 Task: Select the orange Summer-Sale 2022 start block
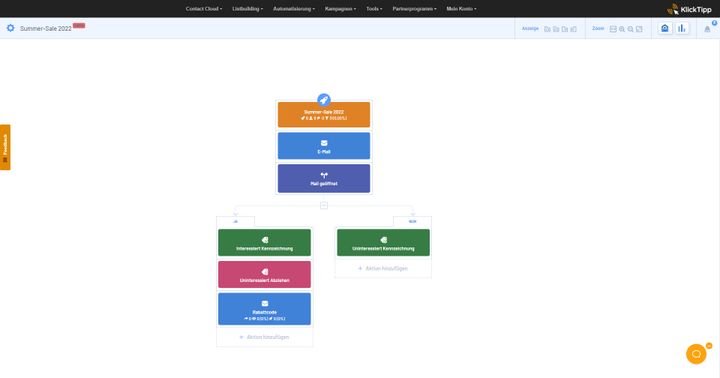point(324,114)
